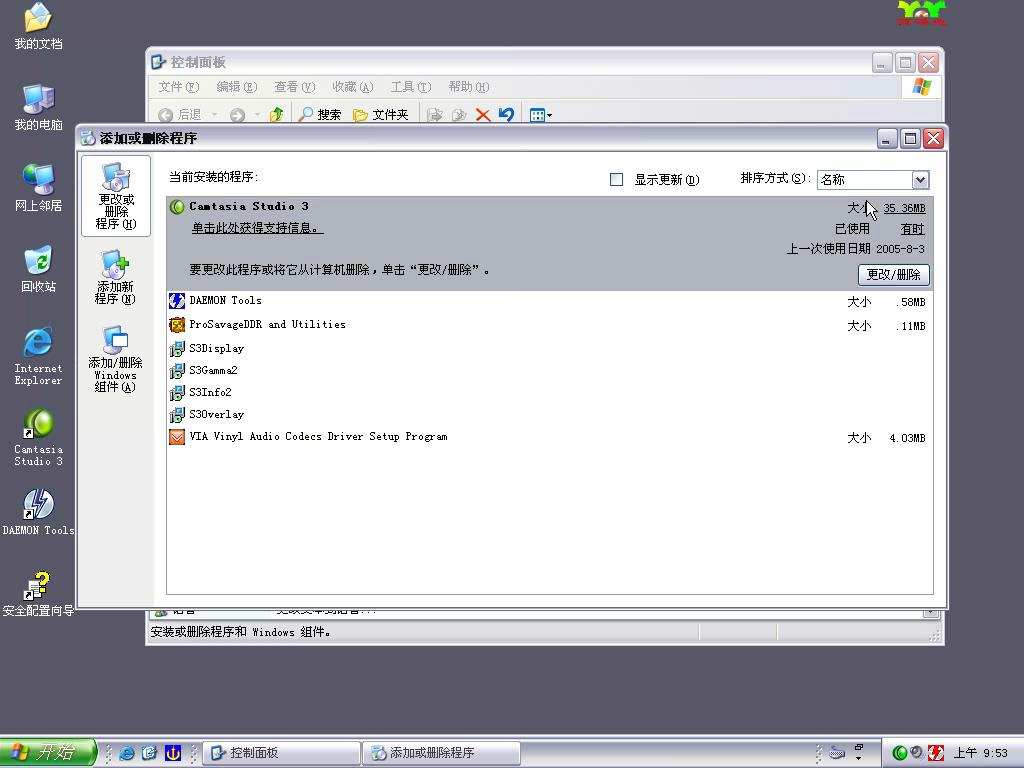Launch Internet Explorer from quick launch bar
This screenshot has height=768, width=1024.
[x=127, y=753]
